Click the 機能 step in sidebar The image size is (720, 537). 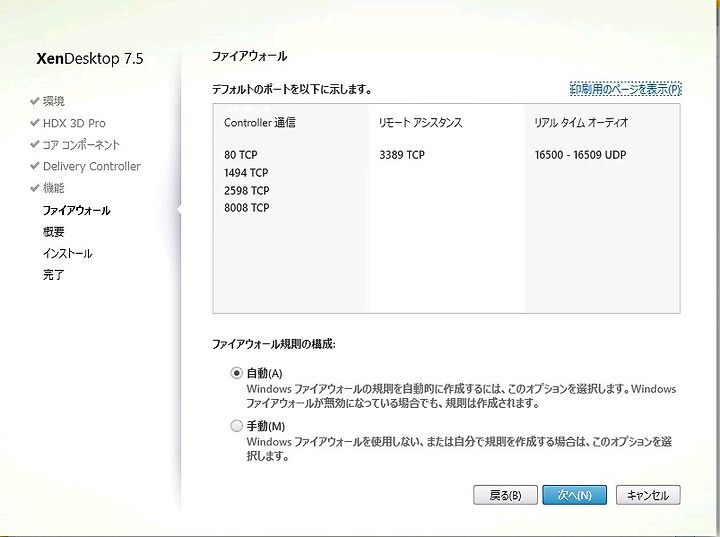(x=54, y=188)
